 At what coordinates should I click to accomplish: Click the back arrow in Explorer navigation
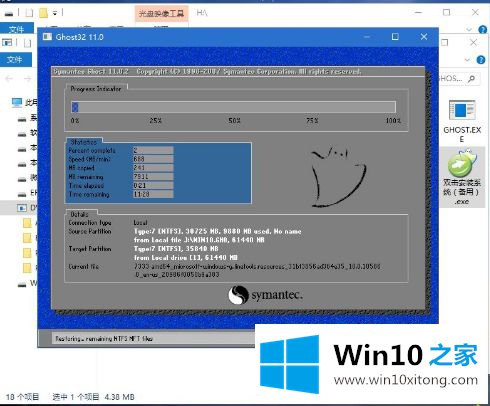pos(9,79)
